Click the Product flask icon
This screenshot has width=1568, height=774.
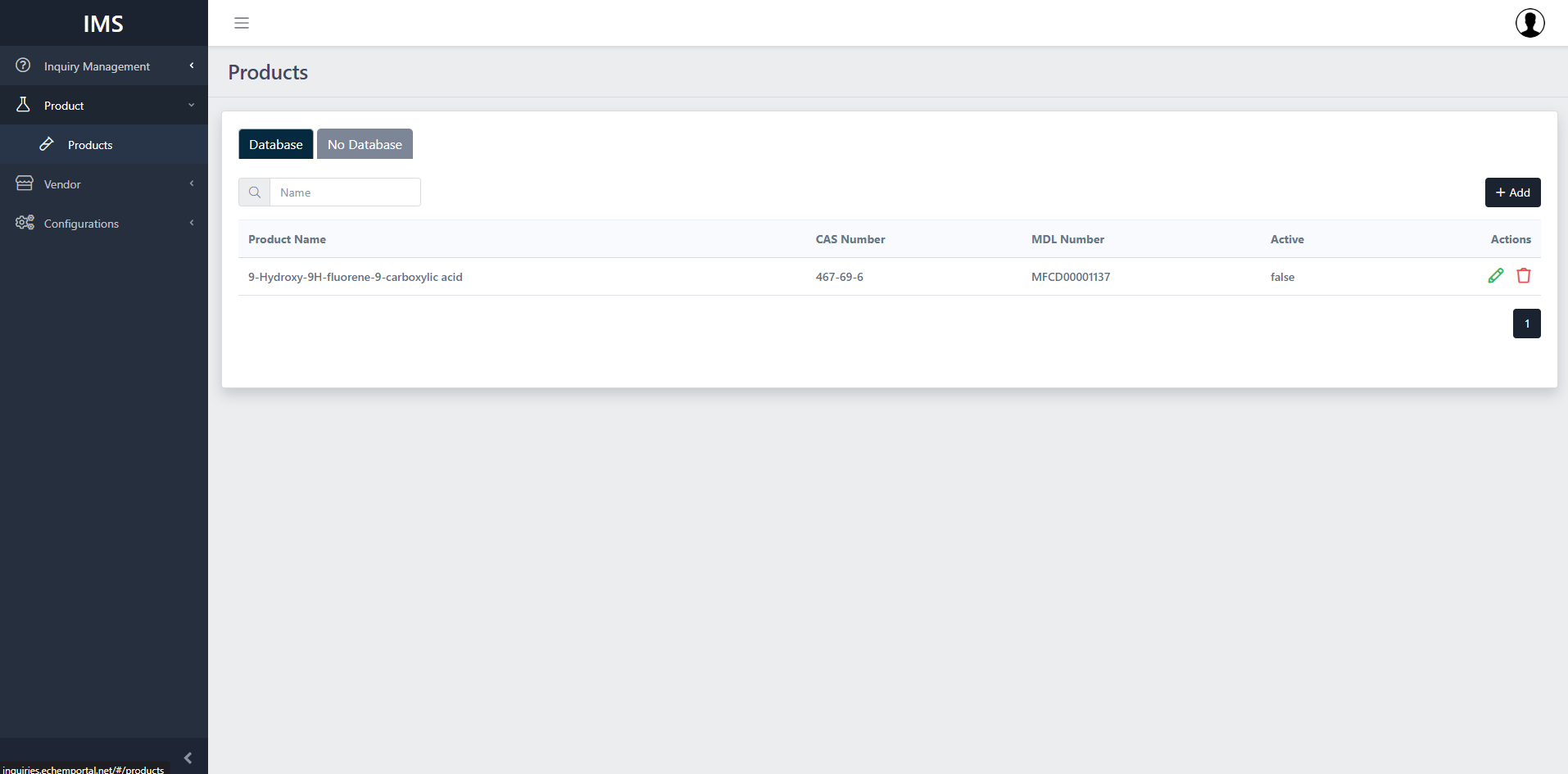click(23, 105)
